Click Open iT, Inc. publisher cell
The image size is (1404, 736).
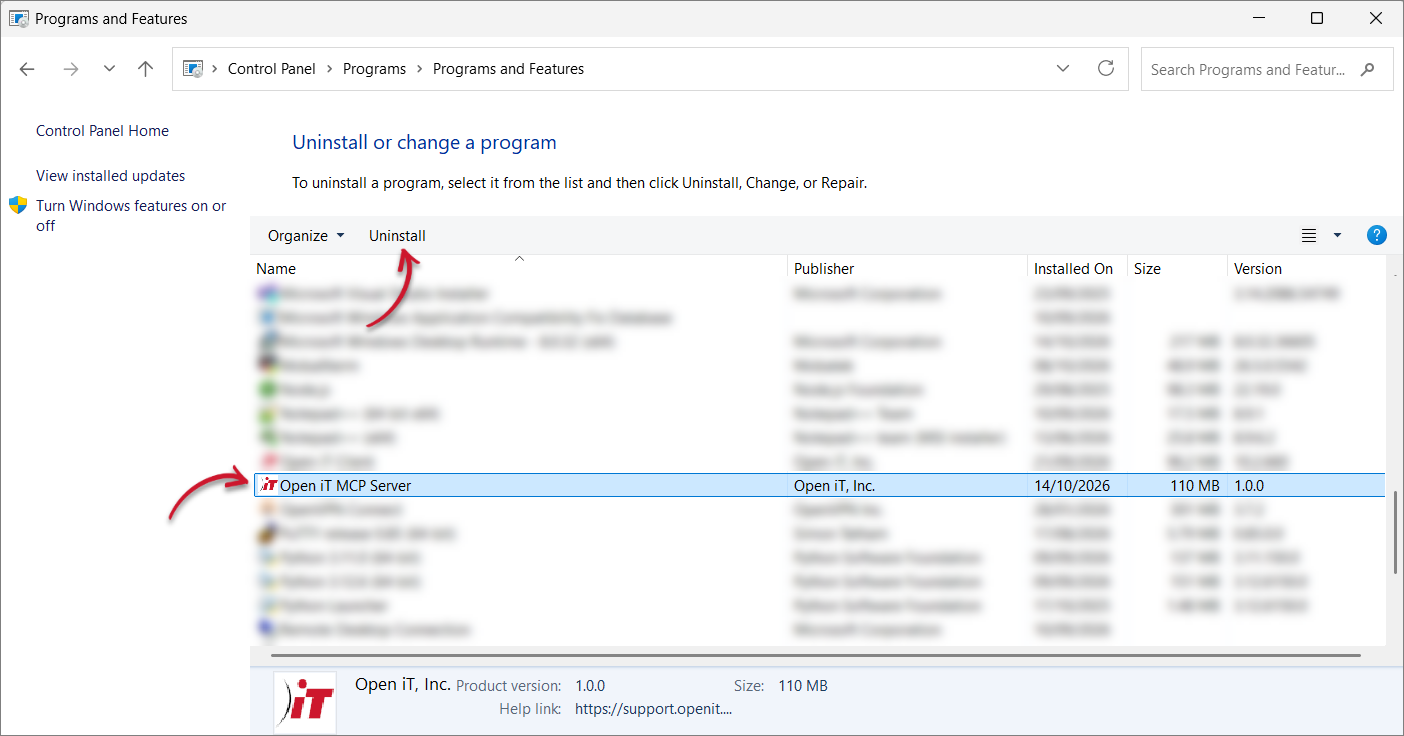(835, 486)
